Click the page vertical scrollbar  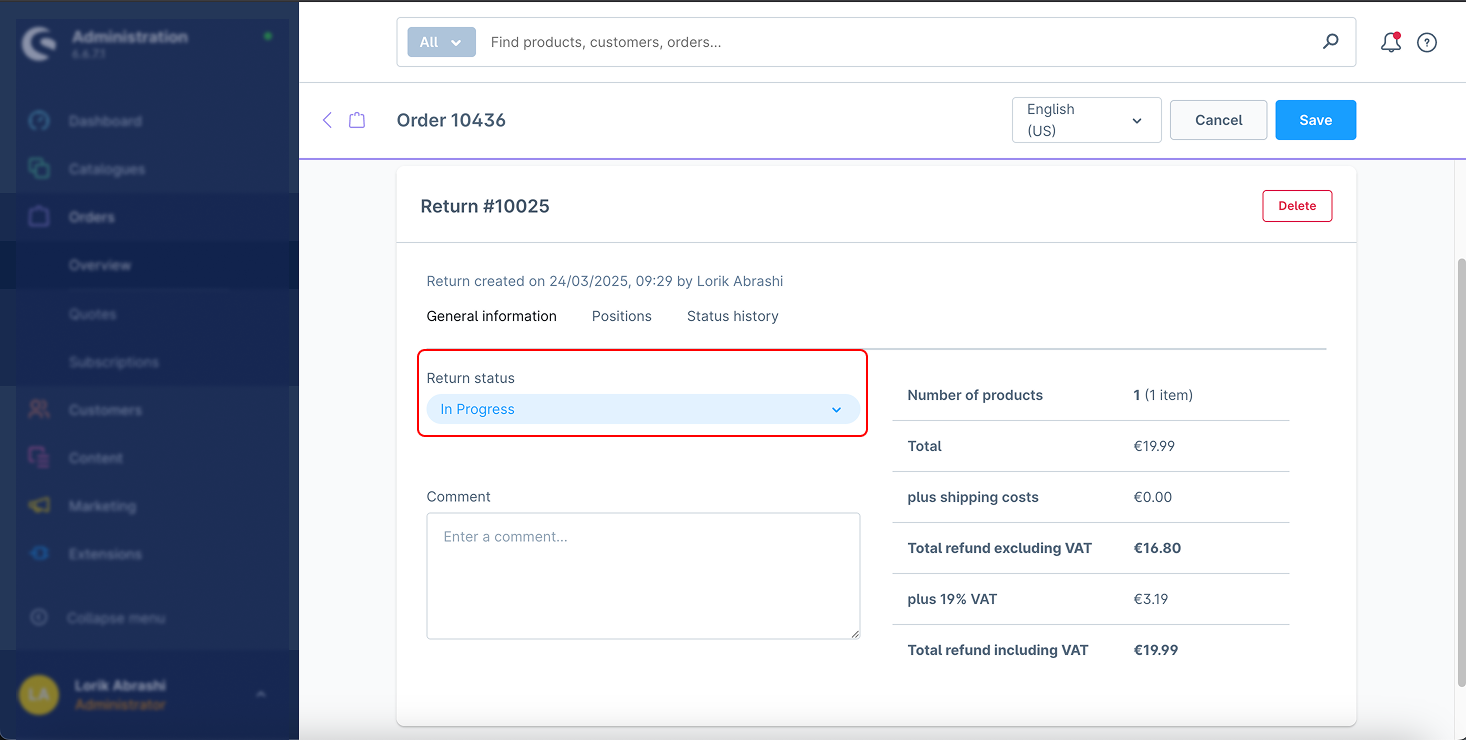1459,470
